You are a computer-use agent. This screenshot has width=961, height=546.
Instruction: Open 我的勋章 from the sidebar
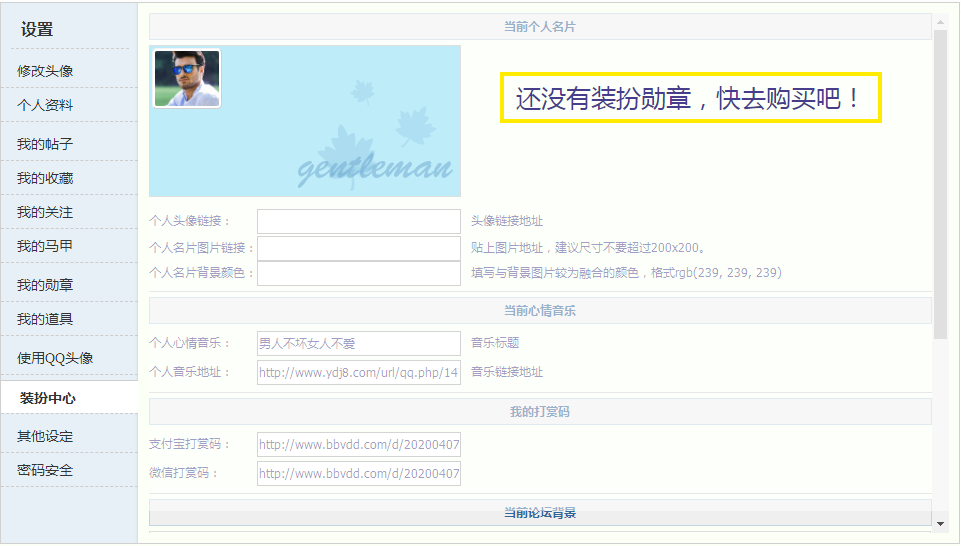point(45,285)
